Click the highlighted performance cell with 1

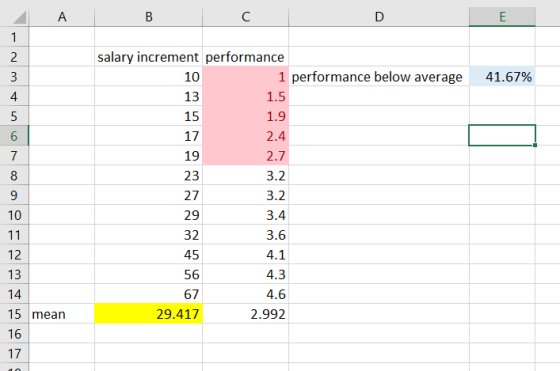tap(245, 77)
